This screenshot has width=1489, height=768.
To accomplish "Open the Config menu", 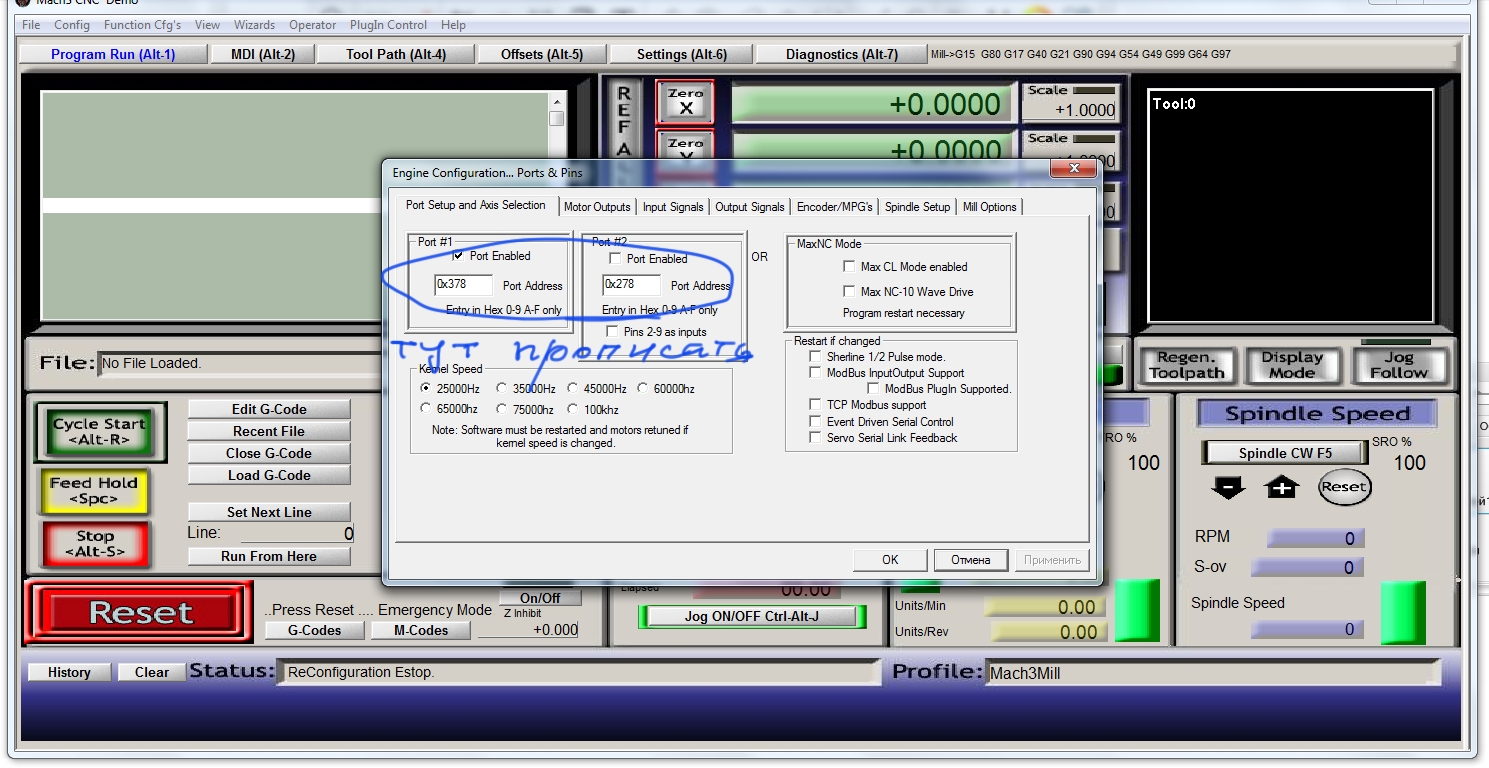I will (x=72, y=25).
